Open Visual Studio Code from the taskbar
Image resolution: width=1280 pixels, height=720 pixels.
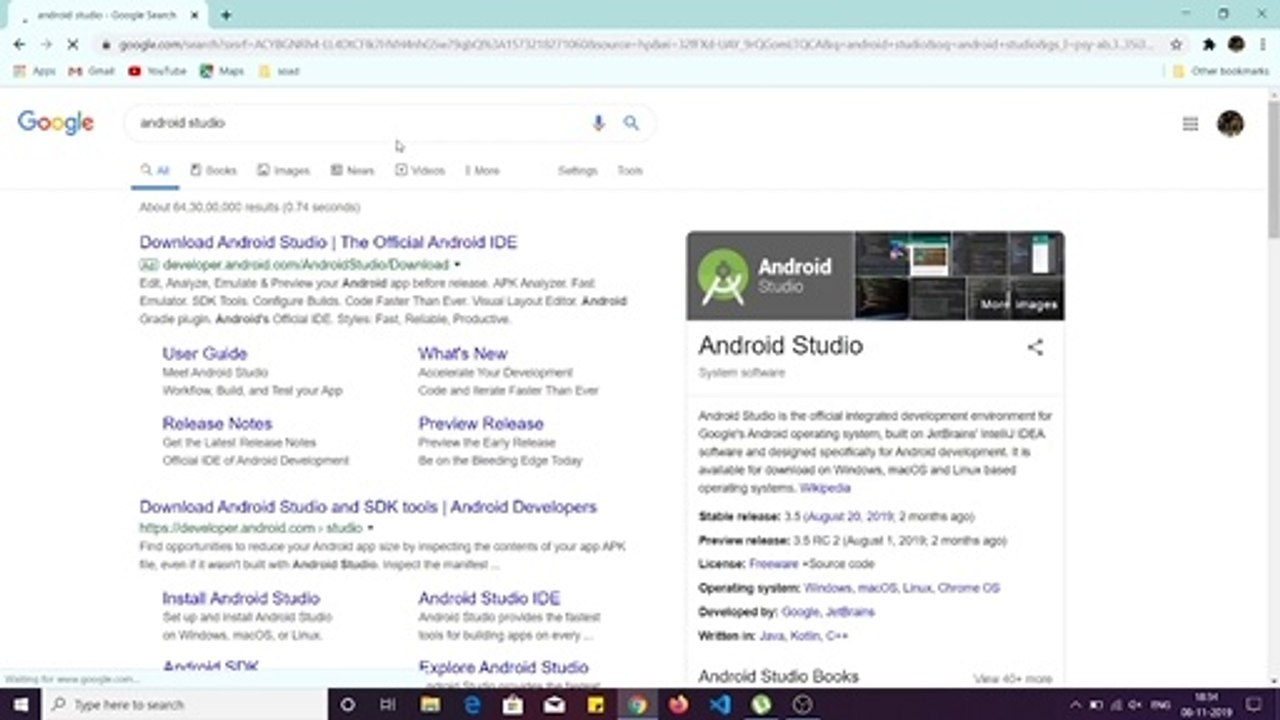coord(720,704)
